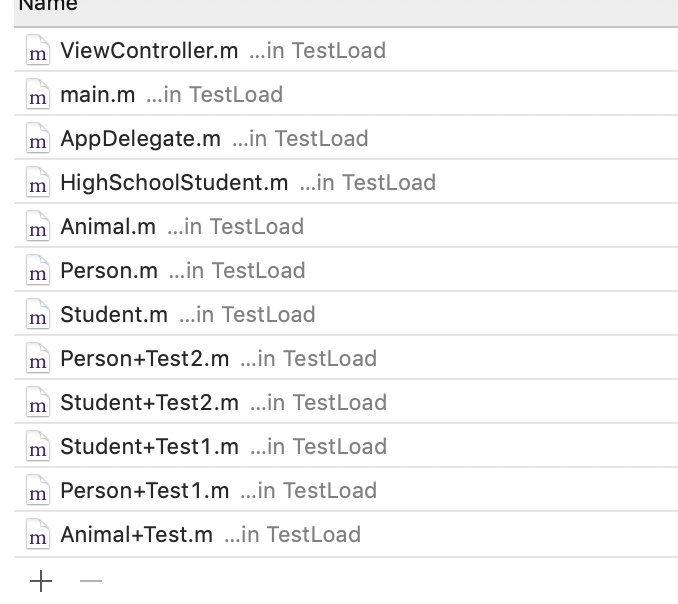Screen dimensions: 678x604
Task: Highlight the AppDelegate.m entry
Action: pyautogui.click(x=141, y=139)
